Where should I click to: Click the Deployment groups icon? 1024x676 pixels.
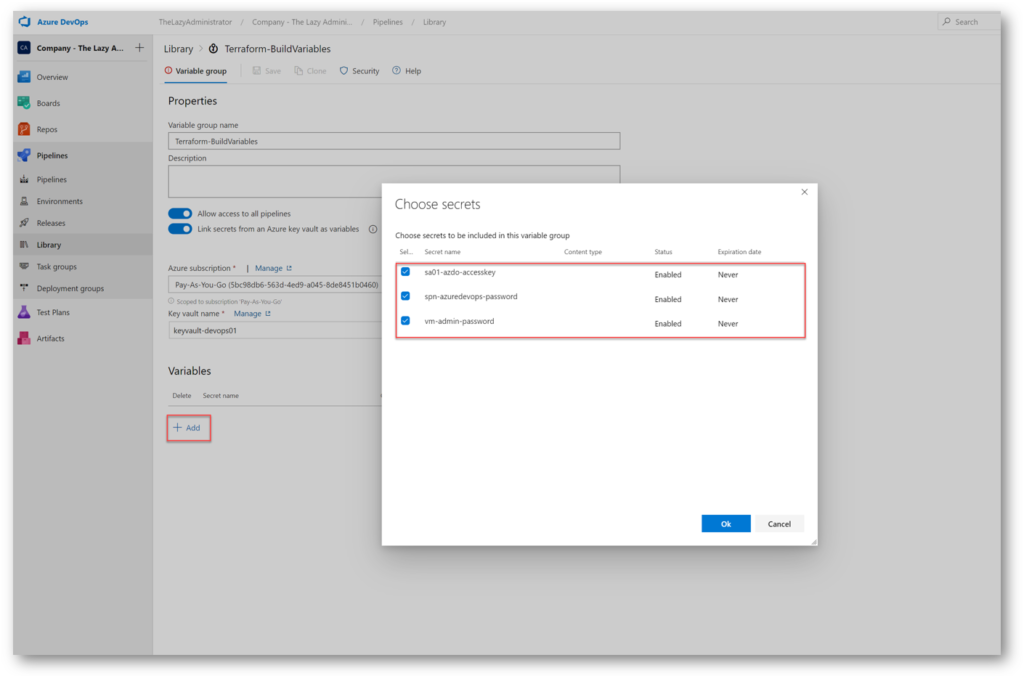[24, 288]
